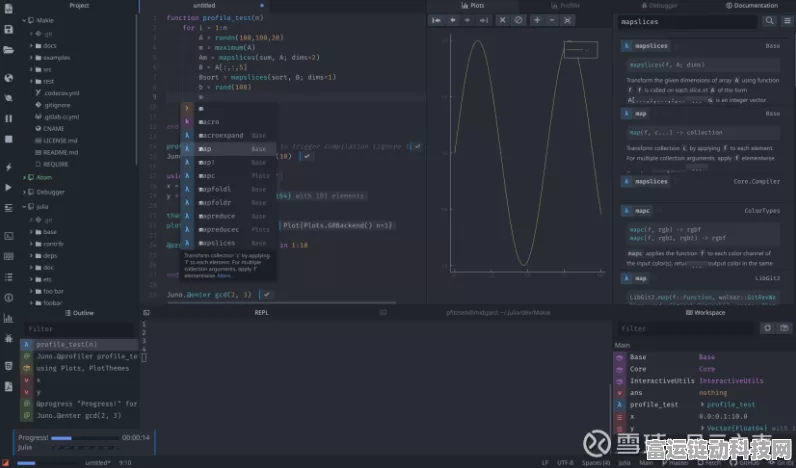Switch to the Plots tab
Screen dimensions: 796x468
tap(473, 6)
